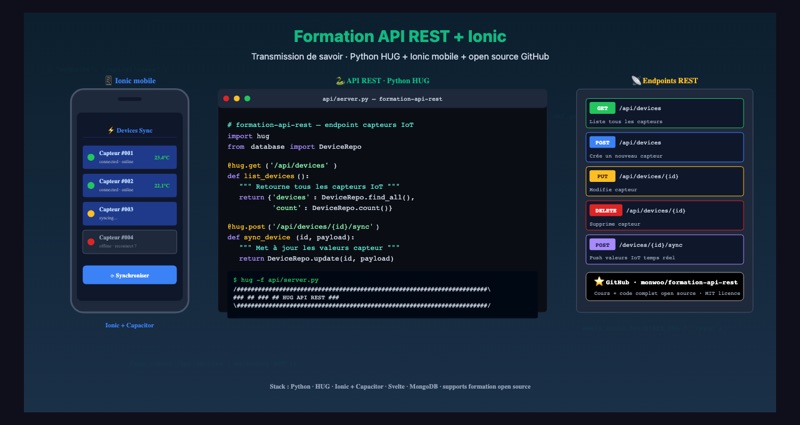This screenshot has height=425, width=800.
Task: Click red close dot in code window
Action: (226, 98)
